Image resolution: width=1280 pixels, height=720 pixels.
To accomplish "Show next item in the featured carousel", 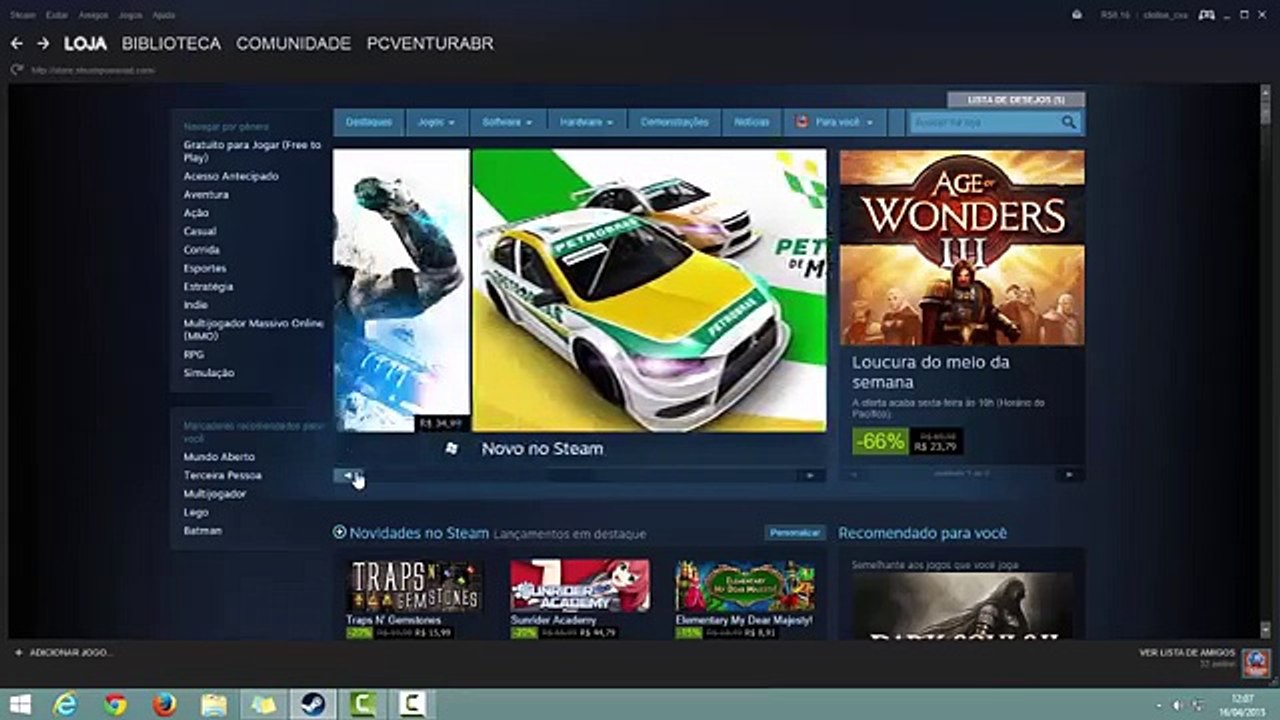I will 810,476.
